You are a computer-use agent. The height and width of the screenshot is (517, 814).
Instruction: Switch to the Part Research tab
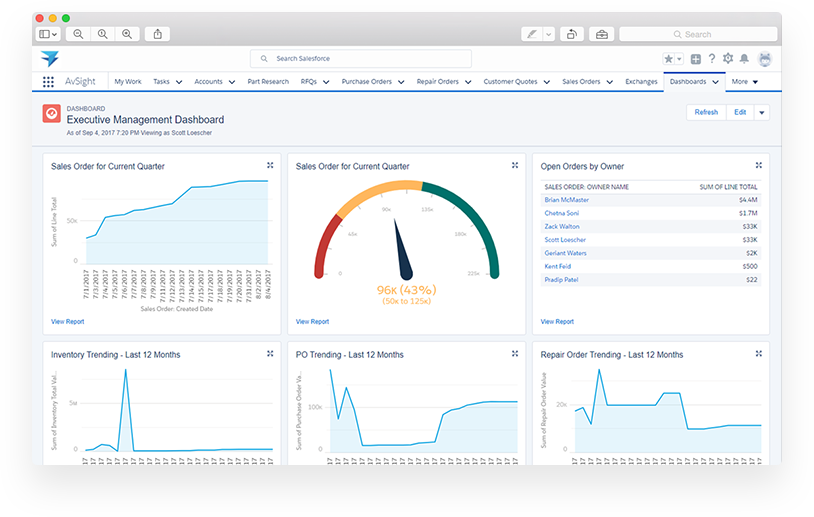(268, 82)
